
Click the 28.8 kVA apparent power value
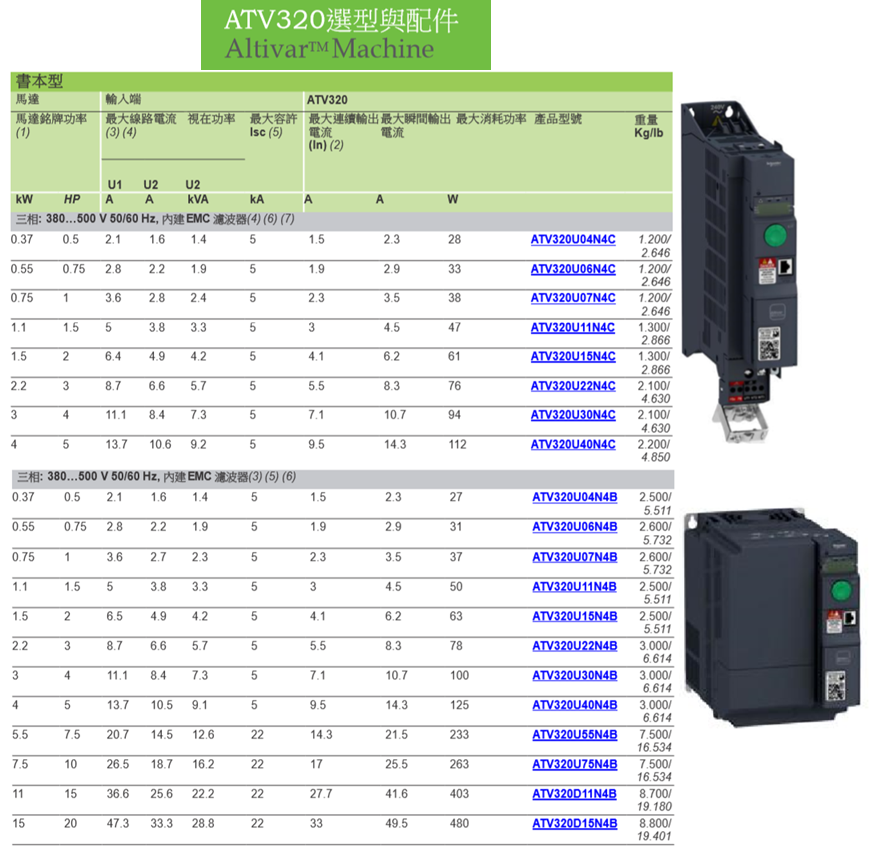pos(203,824)
